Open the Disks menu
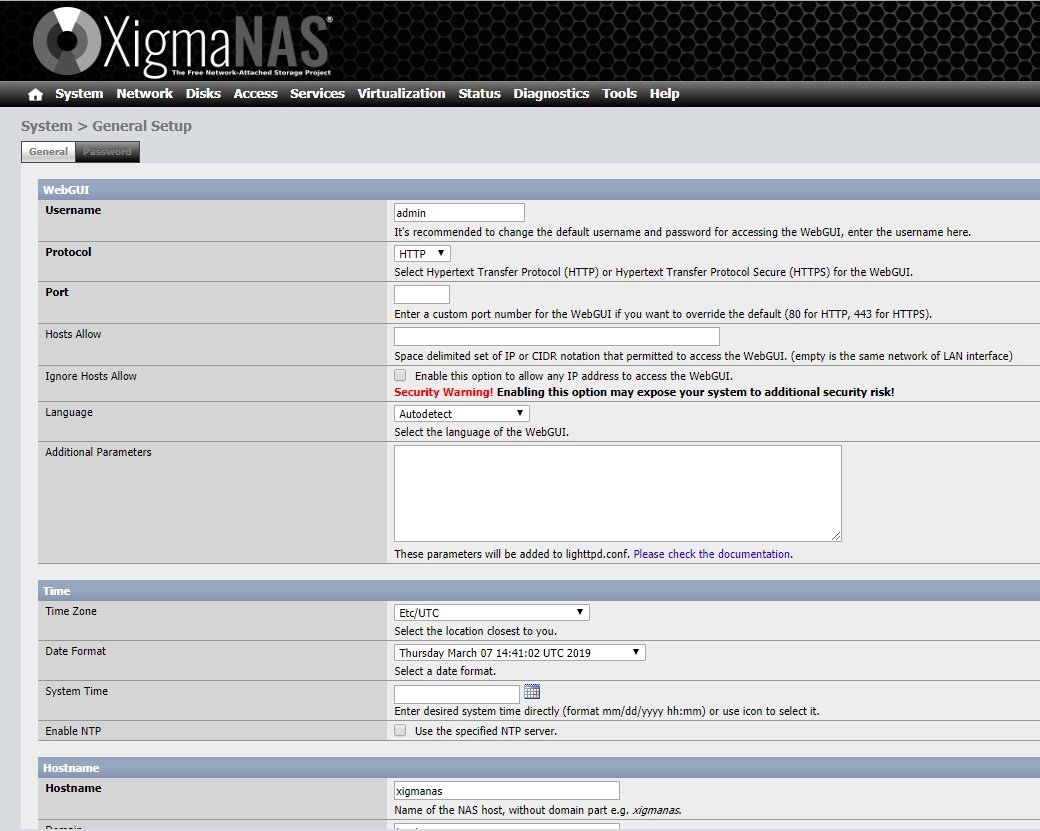The image size is (1040, 831). tap(203, 94)
